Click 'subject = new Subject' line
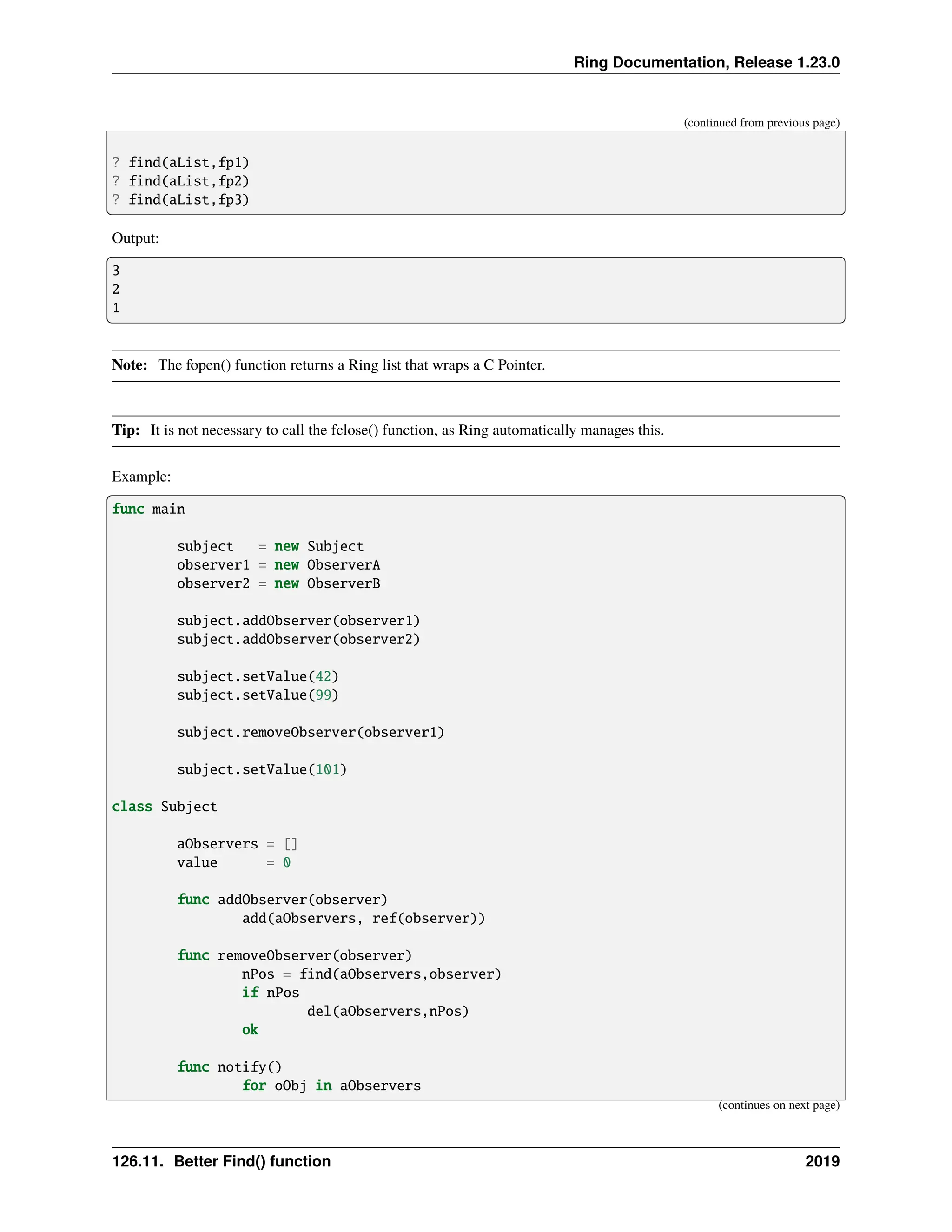 tap(270, 546)
